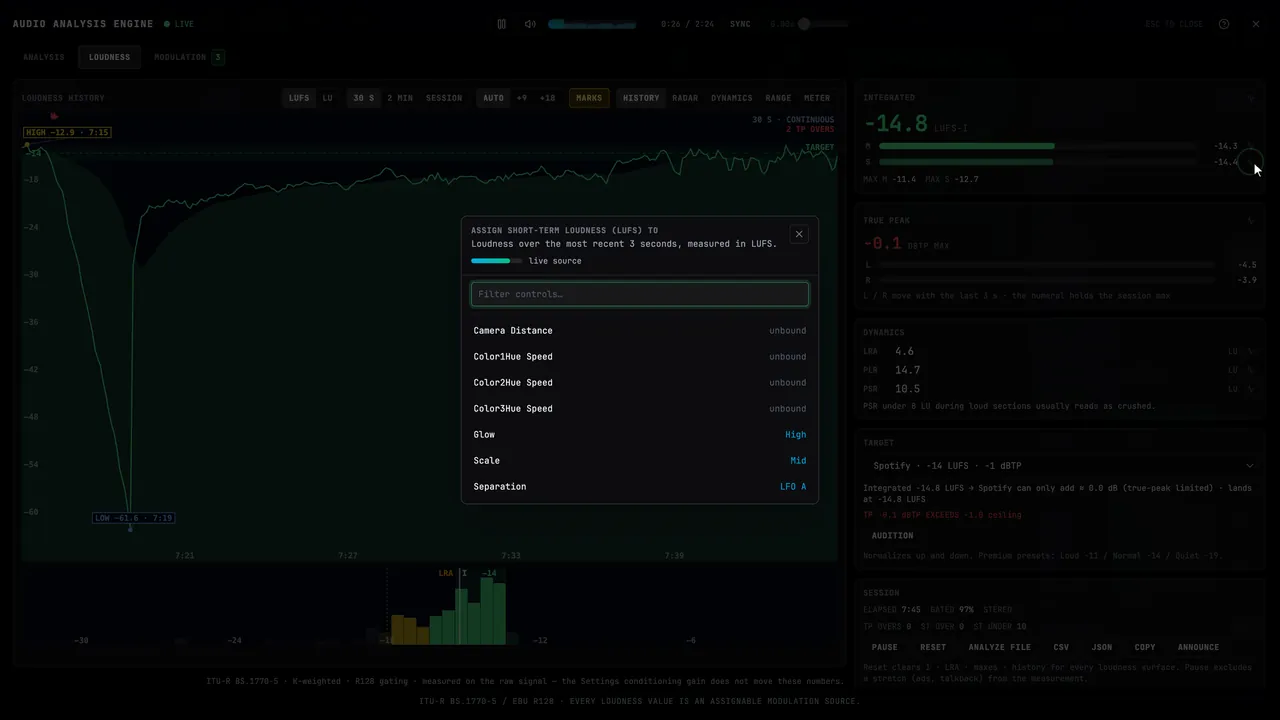
Task: Set the history window to SESSION
Action: pos(444,98)
